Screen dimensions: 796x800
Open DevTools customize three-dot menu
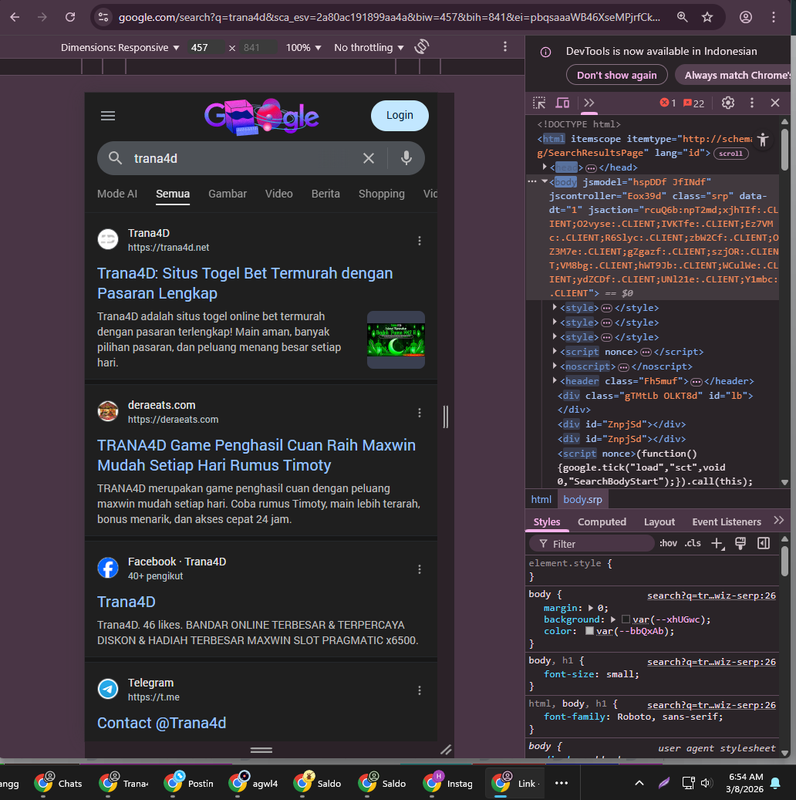pos(752,103)
